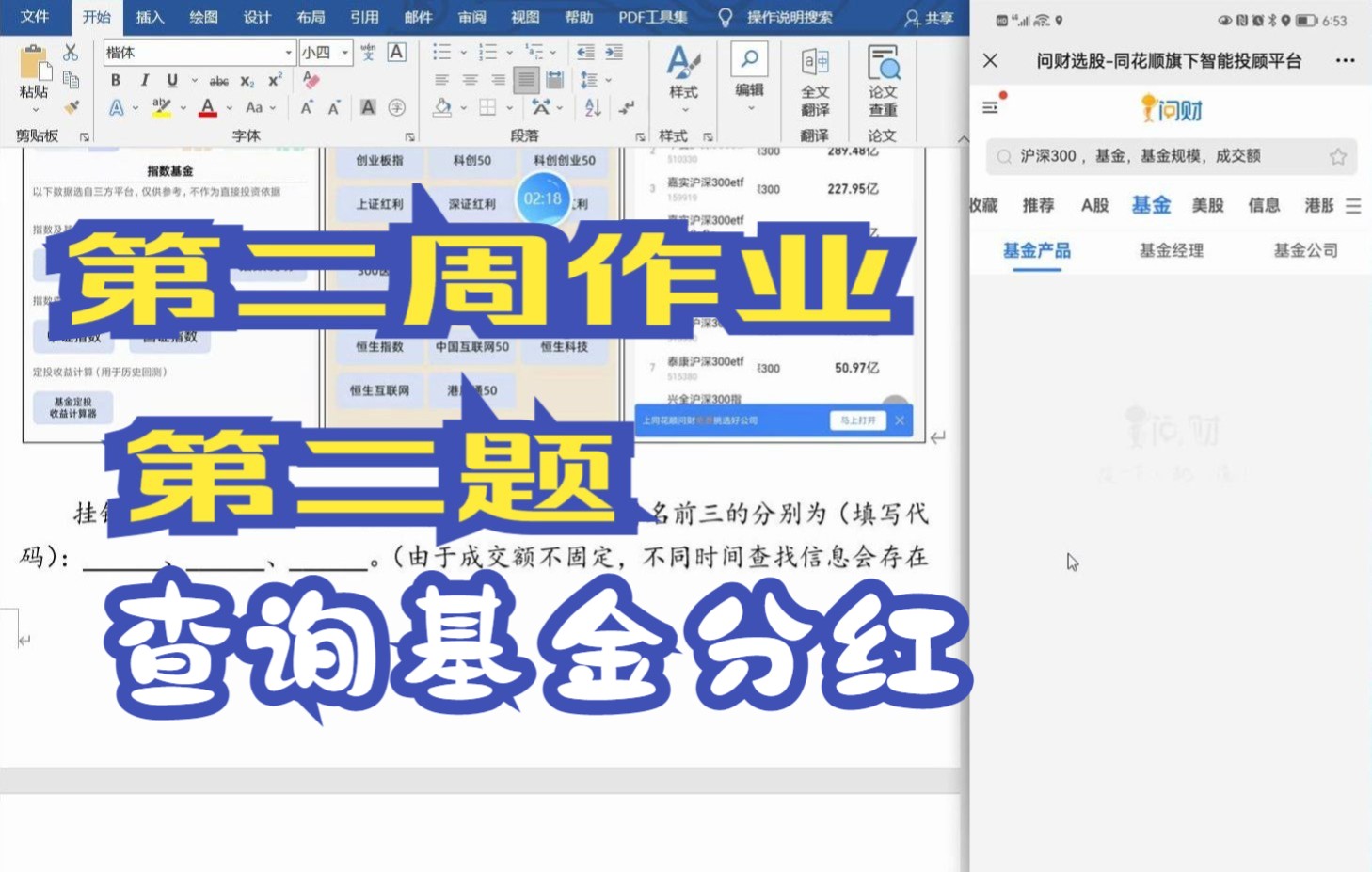Click the increase indent icon
This screenshot has width=1372, height=872.
[x=614, y=53]
